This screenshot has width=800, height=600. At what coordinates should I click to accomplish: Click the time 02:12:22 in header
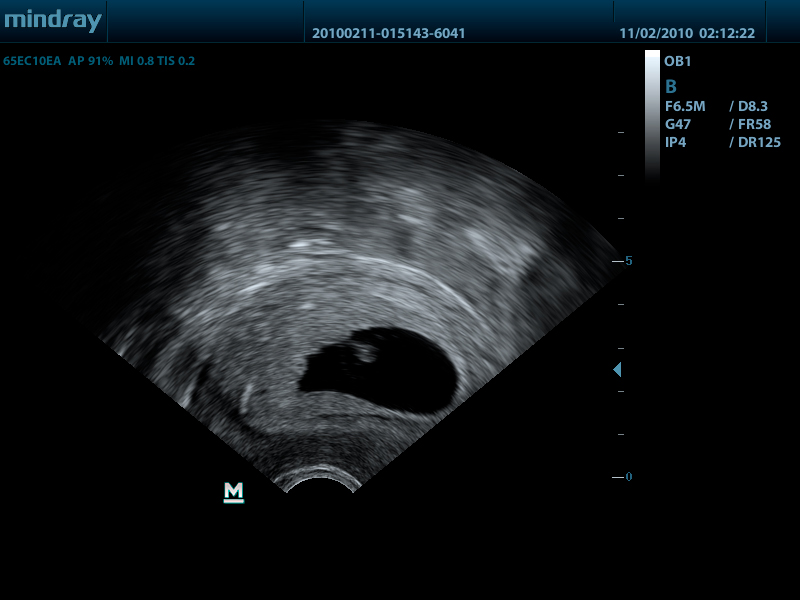pos(733,33)
